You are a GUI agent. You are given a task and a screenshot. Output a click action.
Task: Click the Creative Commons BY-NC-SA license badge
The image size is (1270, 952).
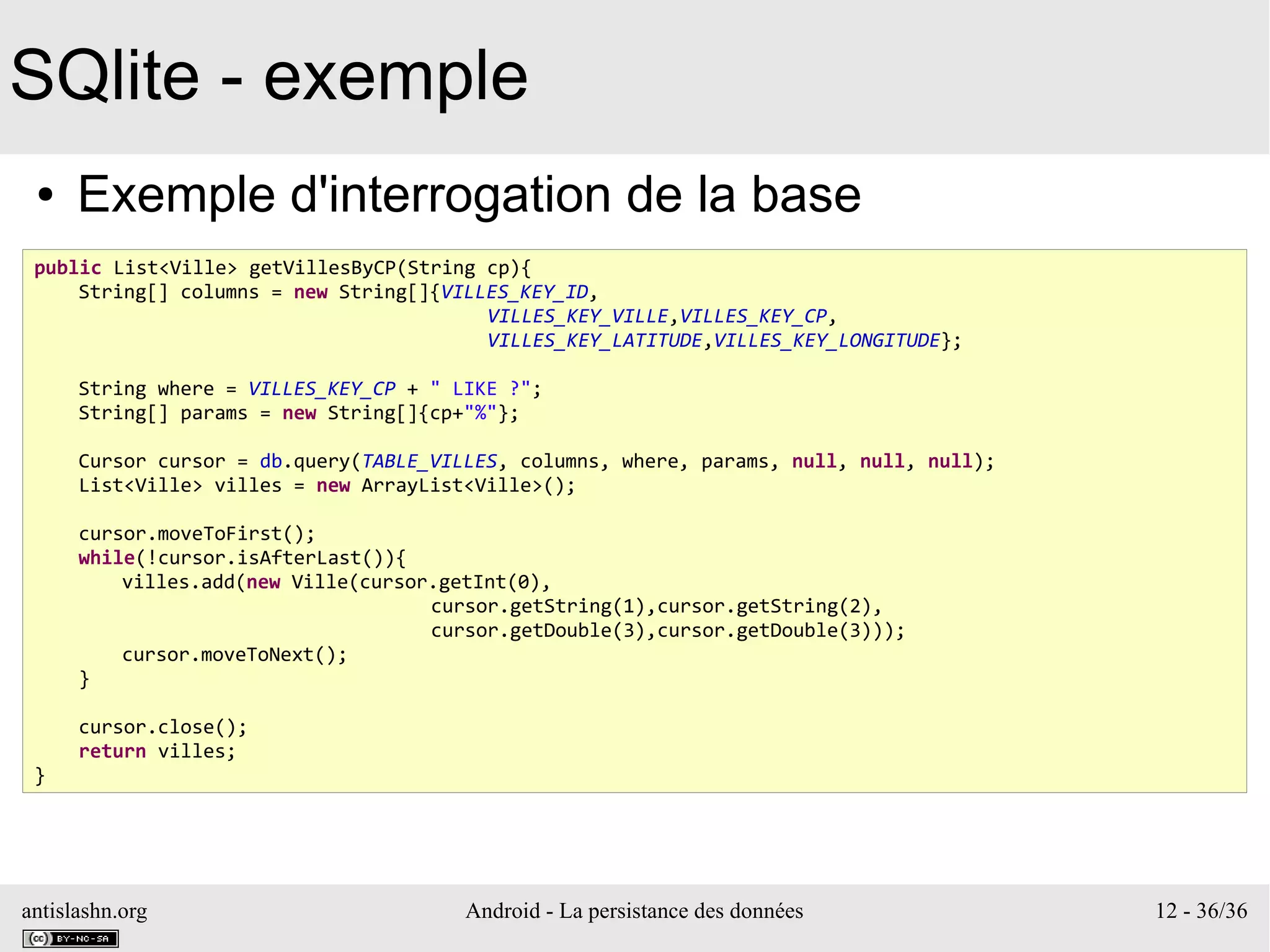click(x=71, y=938)
